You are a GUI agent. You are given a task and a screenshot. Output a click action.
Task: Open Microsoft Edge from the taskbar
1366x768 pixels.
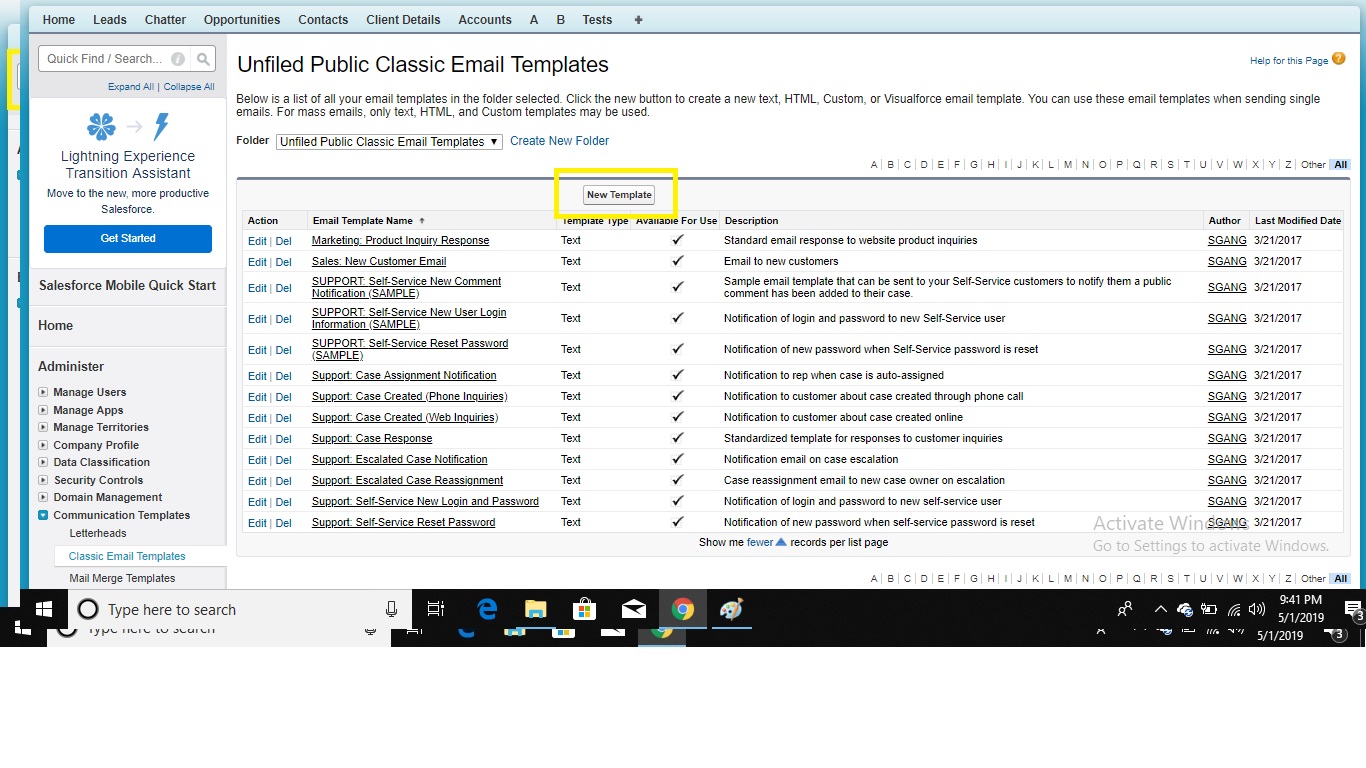point(486,608)
